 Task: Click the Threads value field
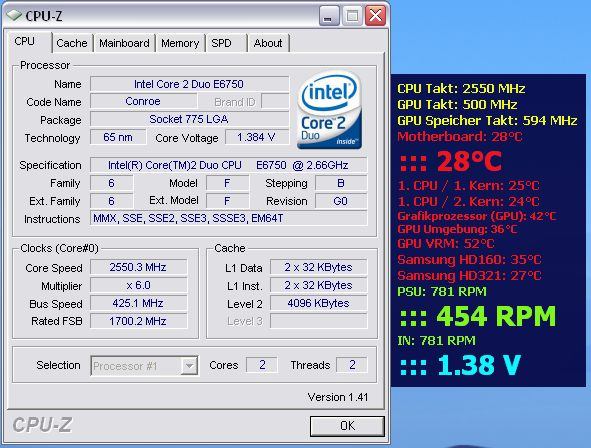click(x=352, y=365)
